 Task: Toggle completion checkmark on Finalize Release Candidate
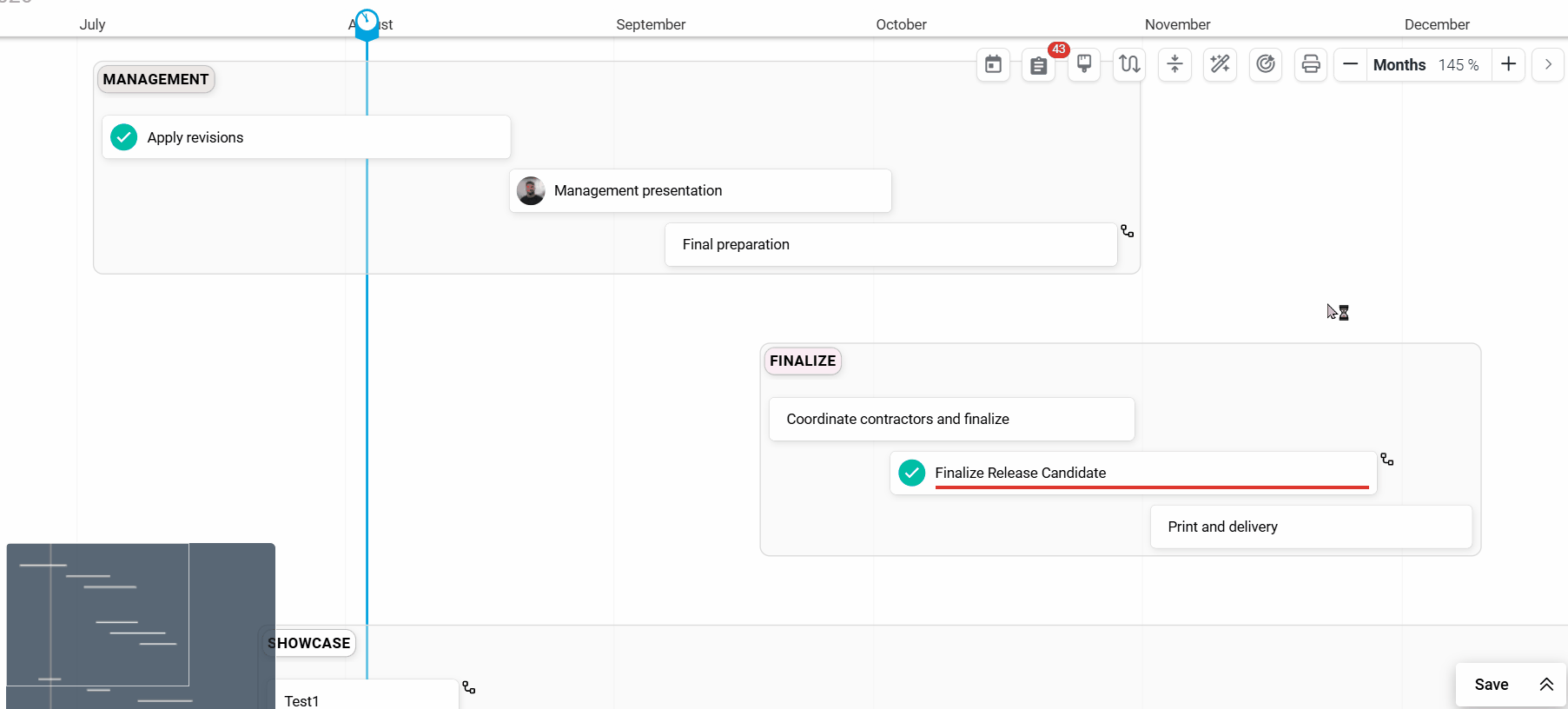point(911,473)
